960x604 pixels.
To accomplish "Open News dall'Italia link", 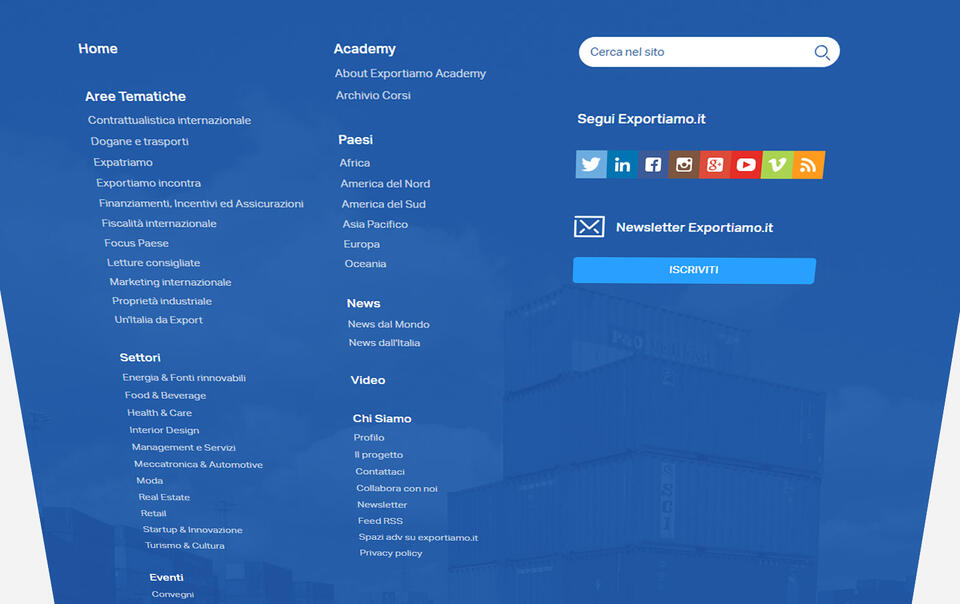I will point(384,343).
